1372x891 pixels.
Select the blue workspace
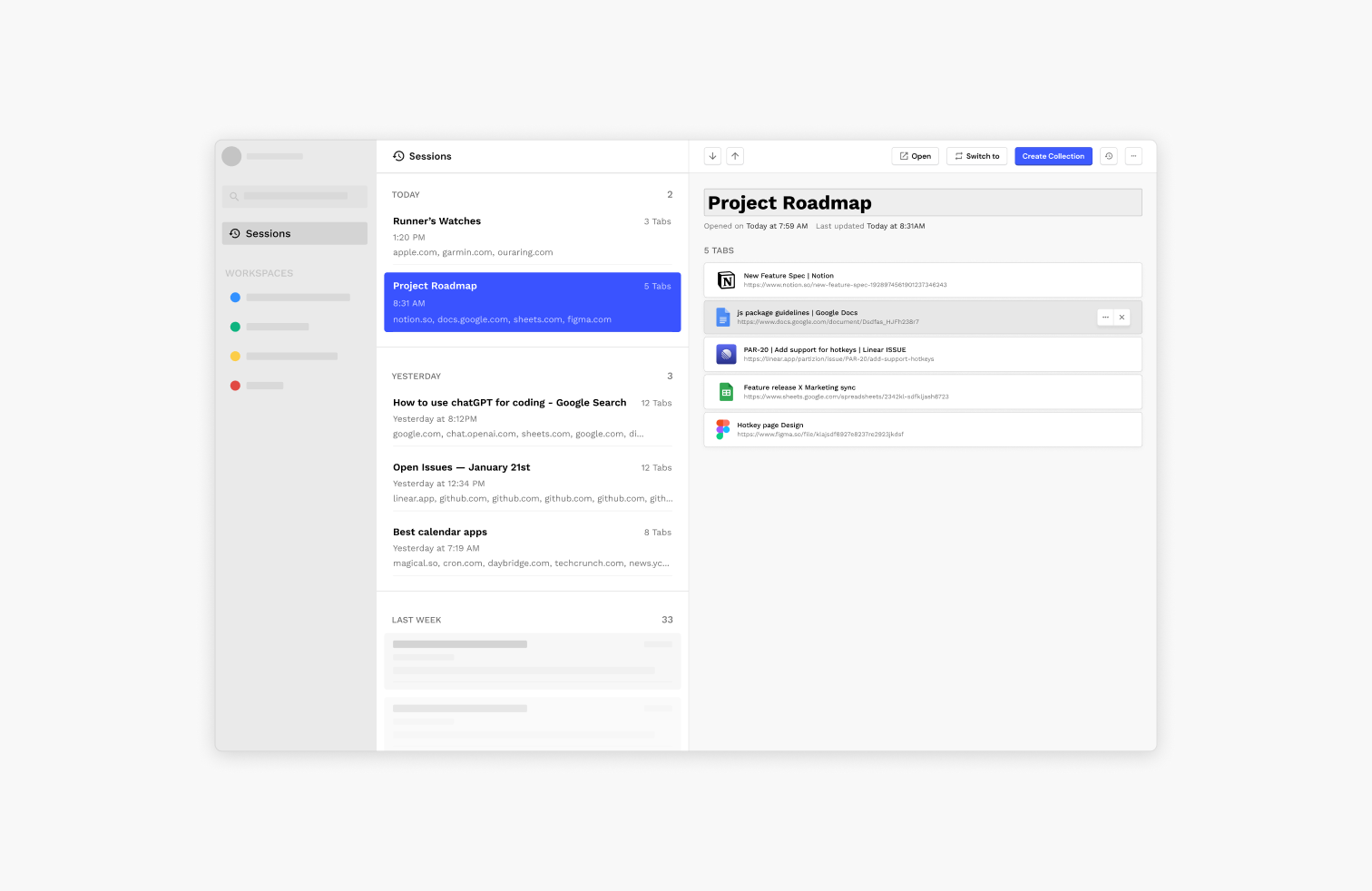[290, 298]
